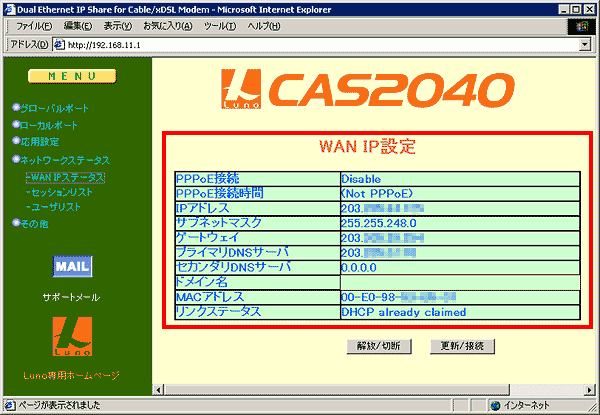Viewport: 600px width, 415px height.
Task: Click the 解放/切断 button
Action: (x=379, y=346)
